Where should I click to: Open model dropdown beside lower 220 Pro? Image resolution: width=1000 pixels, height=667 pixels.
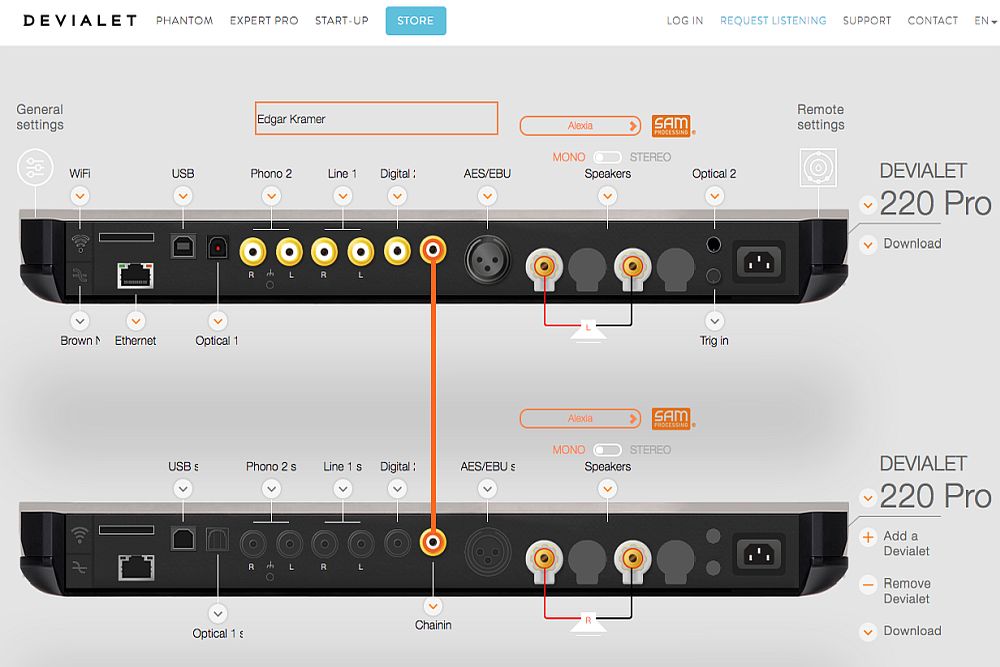[x=867, y=497]
